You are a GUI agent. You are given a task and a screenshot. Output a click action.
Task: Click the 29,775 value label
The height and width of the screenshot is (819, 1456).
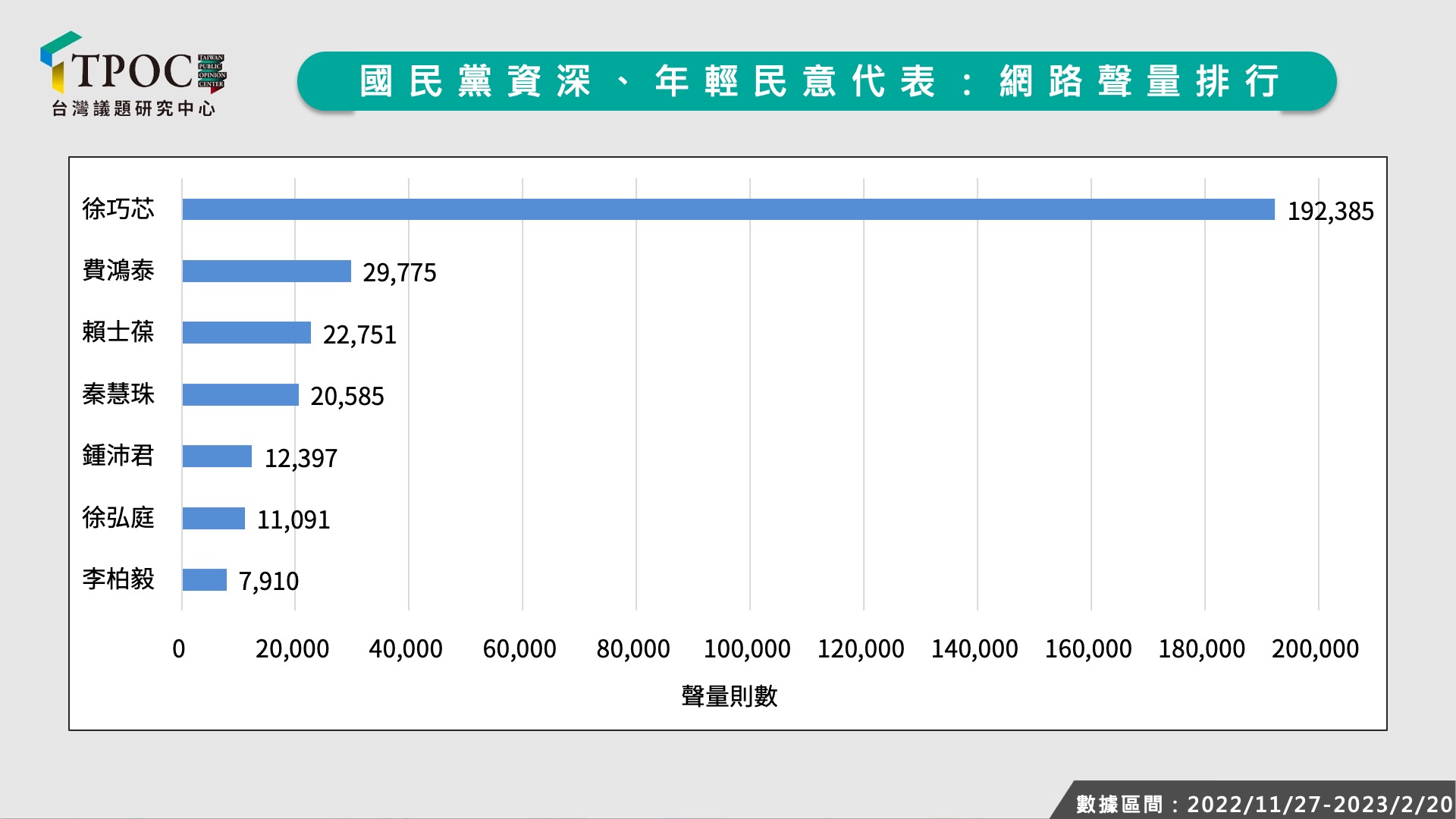pos(400,273)
